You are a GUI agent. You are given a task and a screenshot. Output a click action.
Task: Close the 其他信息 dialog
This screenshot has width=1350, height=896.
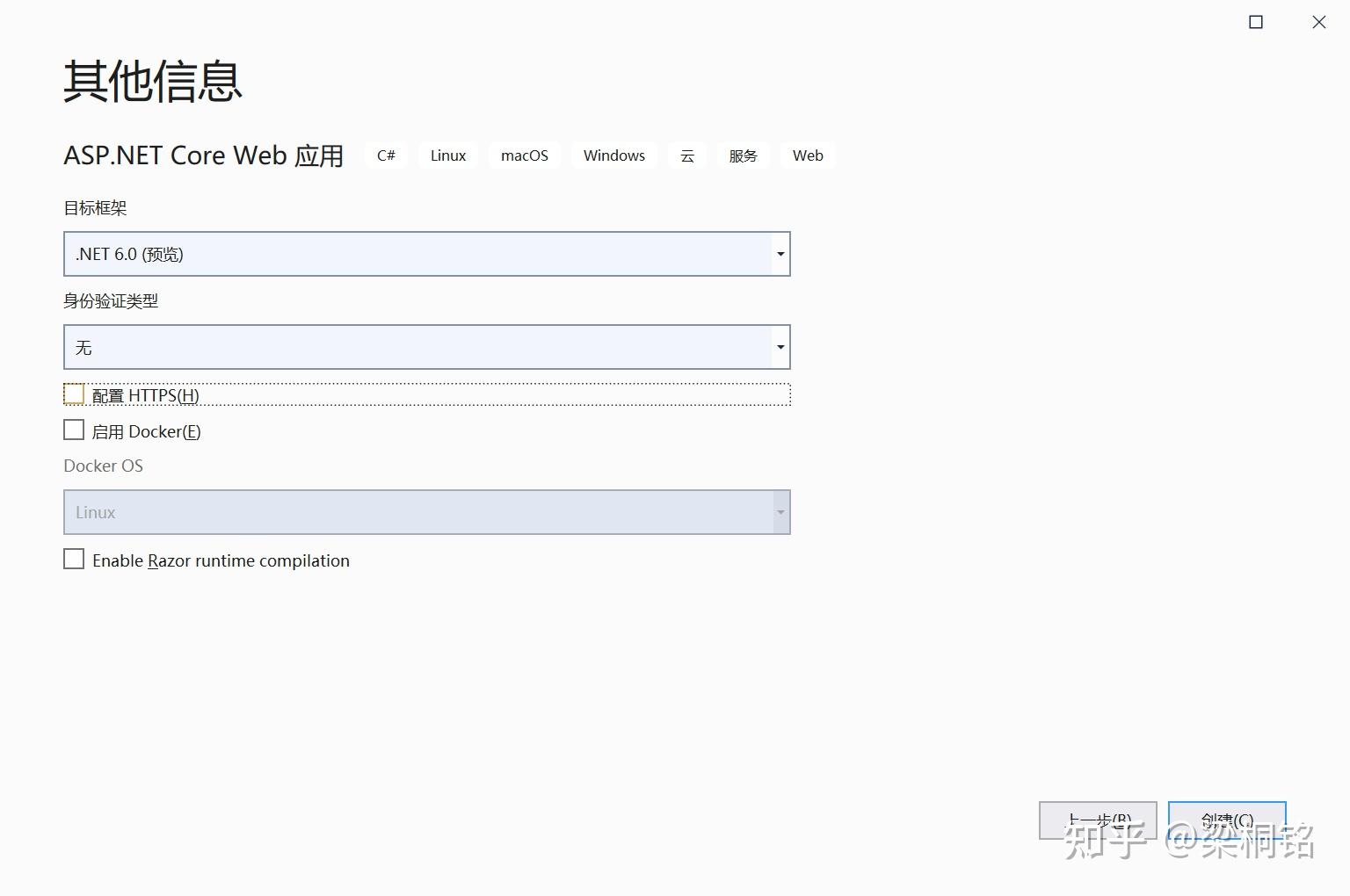(1319, 22)
